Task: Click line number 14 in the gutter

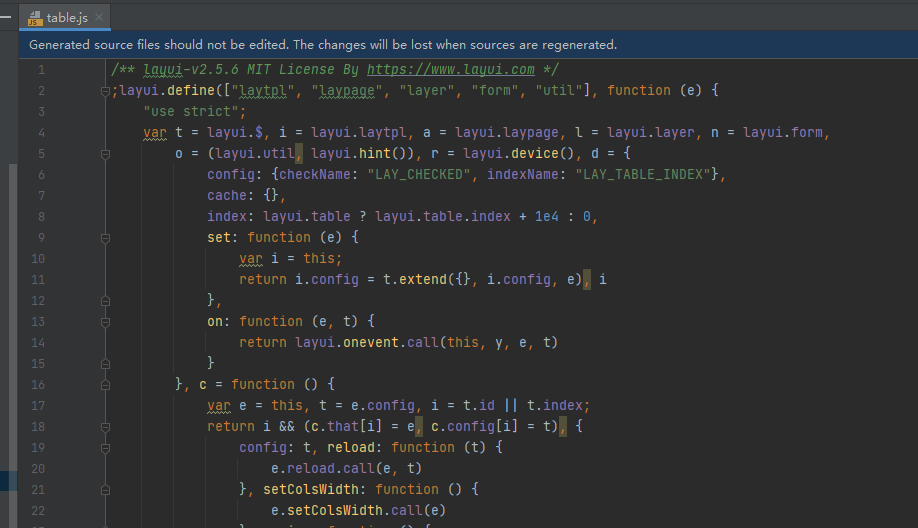Action: pyautogui.click(x=38, y=342)
